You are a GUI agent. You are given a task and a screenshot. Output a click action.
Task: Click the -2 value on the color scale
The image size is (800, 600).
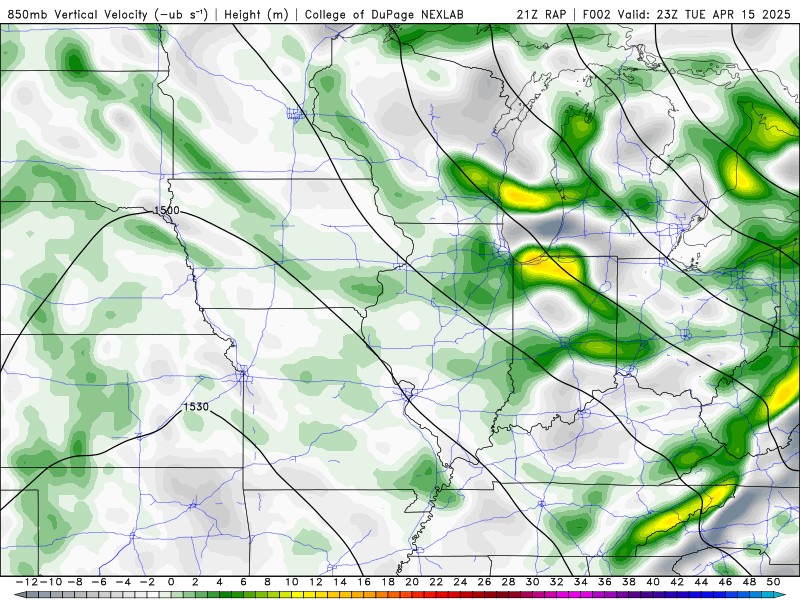(147, 582)
